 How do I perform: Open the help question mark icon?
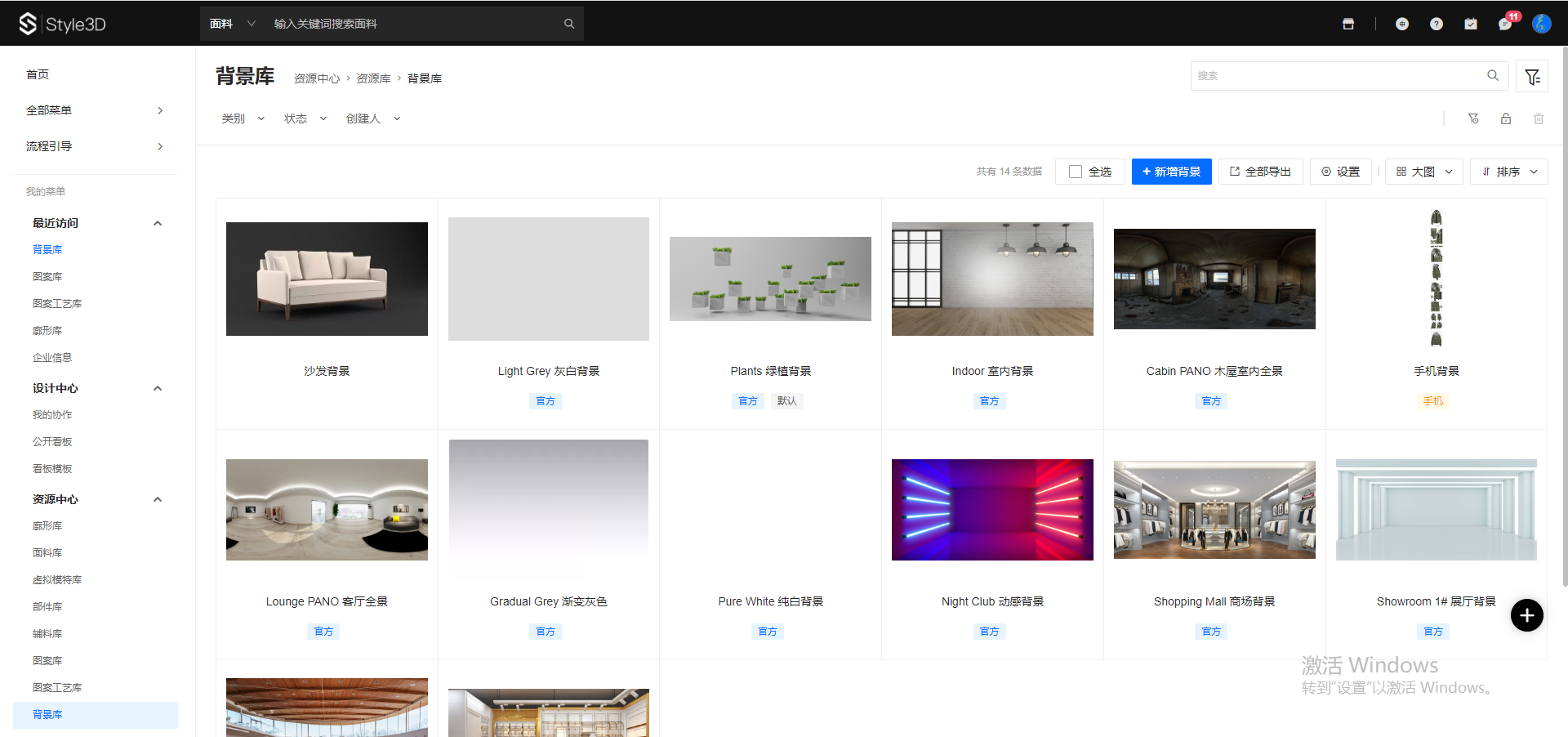[x=1437, y=24]
